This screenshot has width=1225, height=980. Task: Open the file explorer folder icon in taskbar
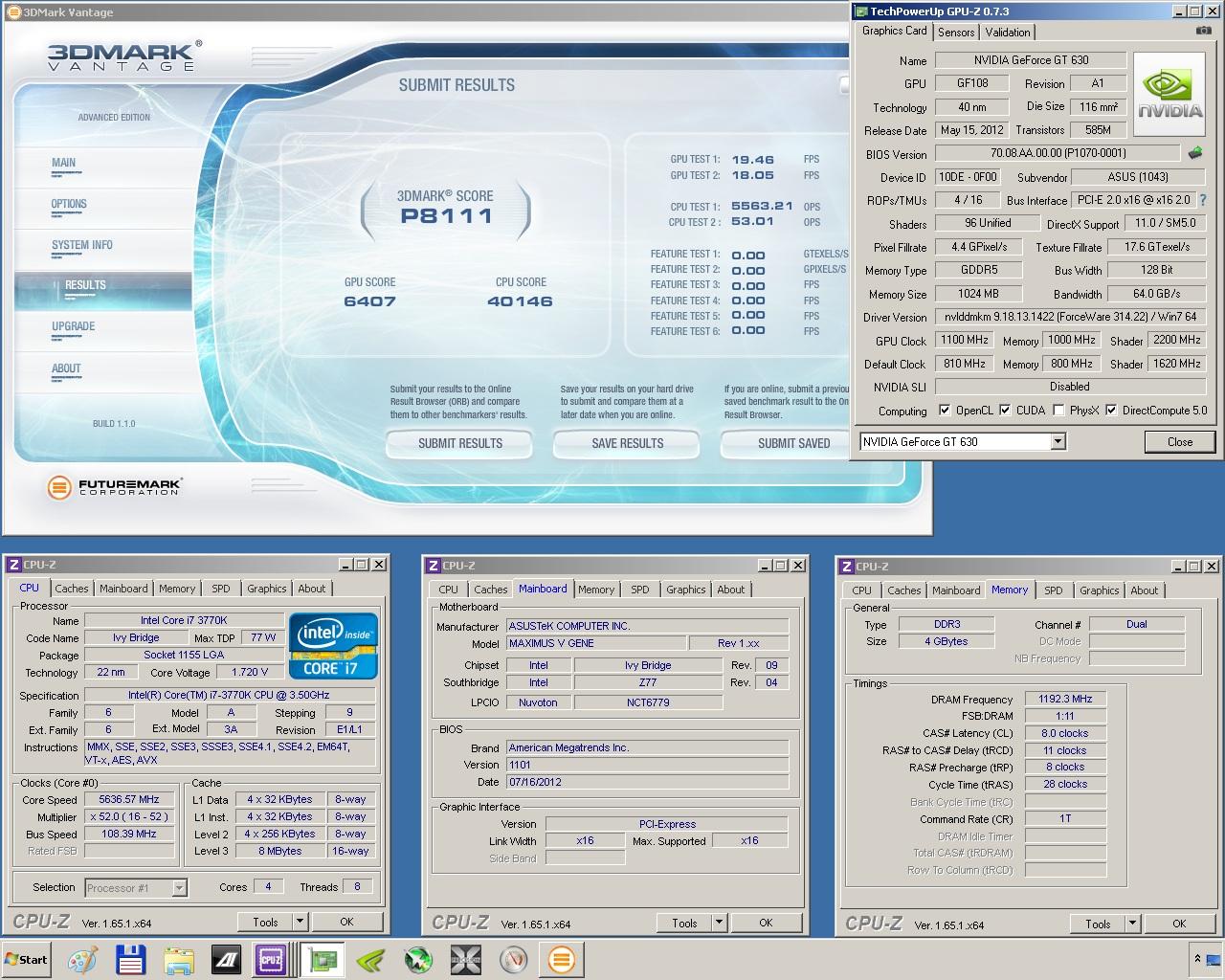(x=179, y=960)
